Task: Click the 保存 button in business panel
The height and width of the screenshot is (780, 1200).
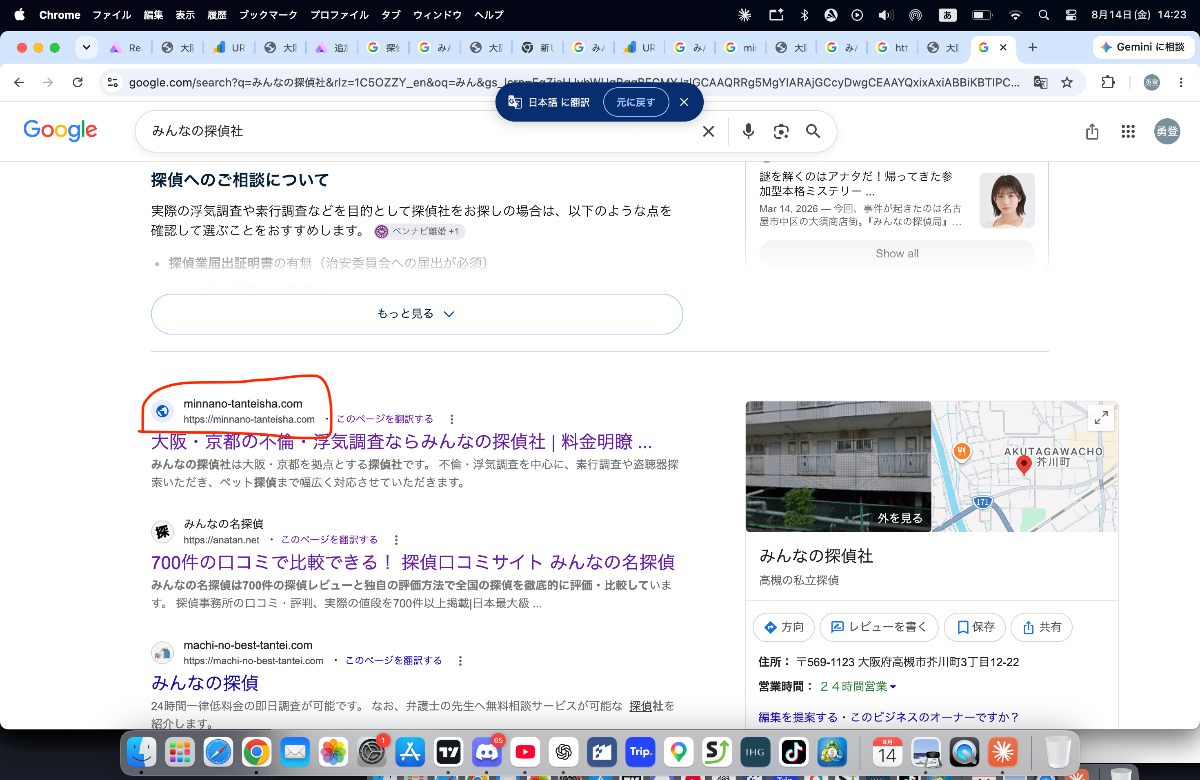Action: [975, 627]
